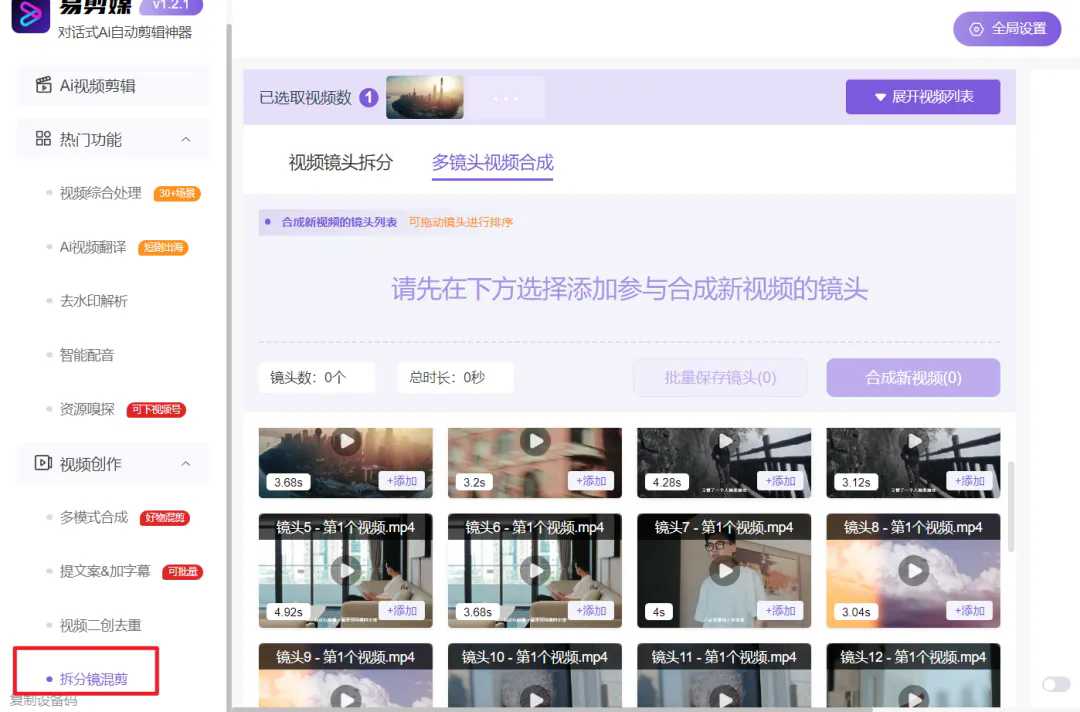Play 镜头12 clip
Image resolution: width=1080 pixels, height=712 pixels.
tap(913, 697)
